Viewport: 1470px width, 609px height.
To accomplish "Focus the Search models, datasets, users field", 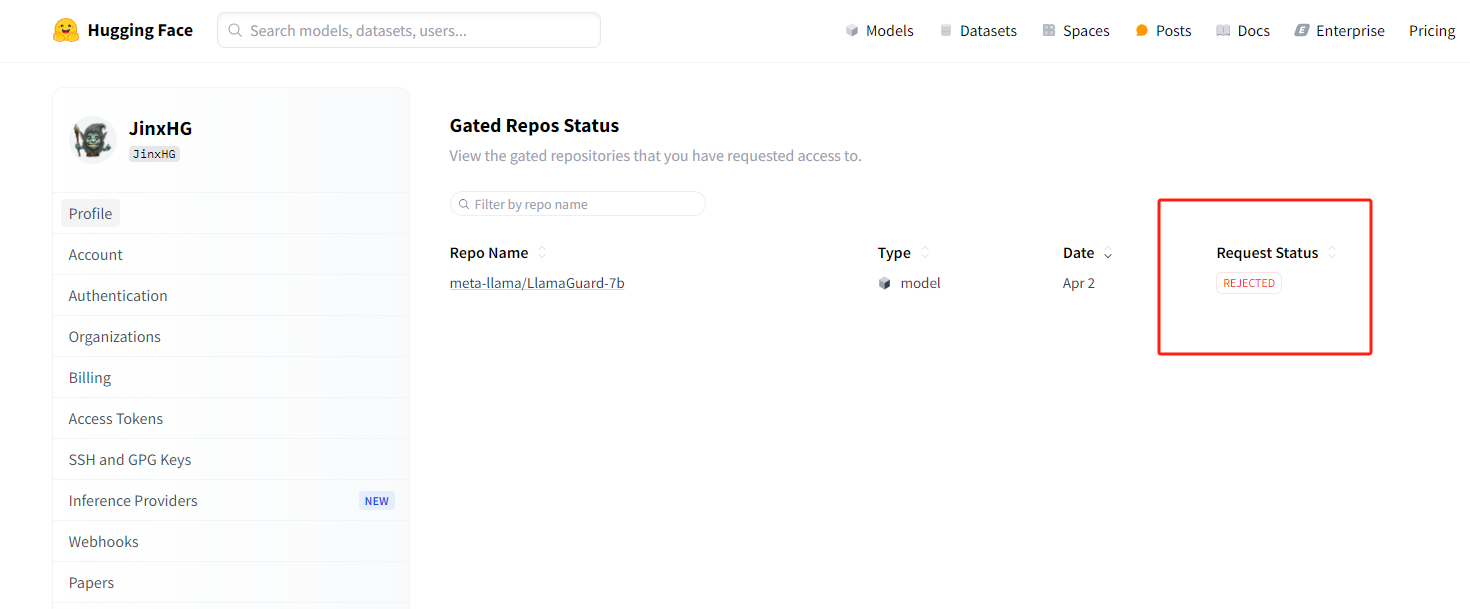I will tap(409, 30).
